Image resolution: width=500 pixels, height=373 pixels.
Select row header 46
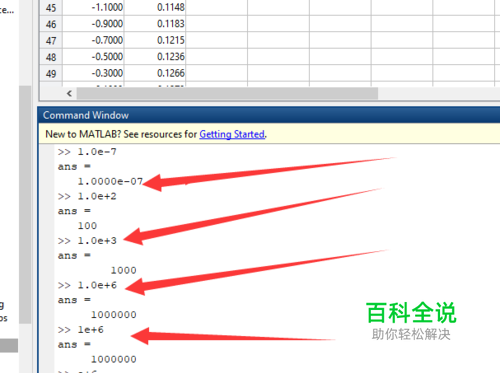click(51, 24)
